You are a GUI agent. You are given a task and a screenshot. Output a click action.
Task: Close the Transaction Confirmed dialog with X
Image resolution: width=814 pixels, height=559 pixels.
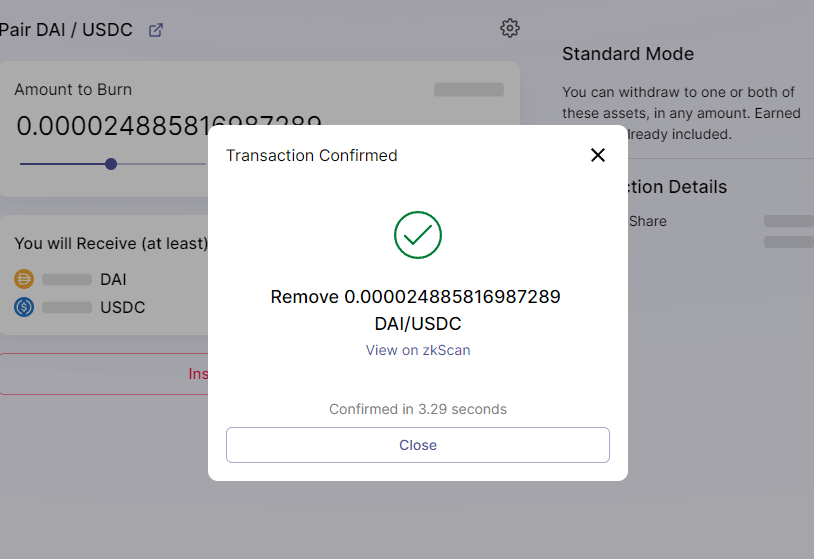(598, 155)
